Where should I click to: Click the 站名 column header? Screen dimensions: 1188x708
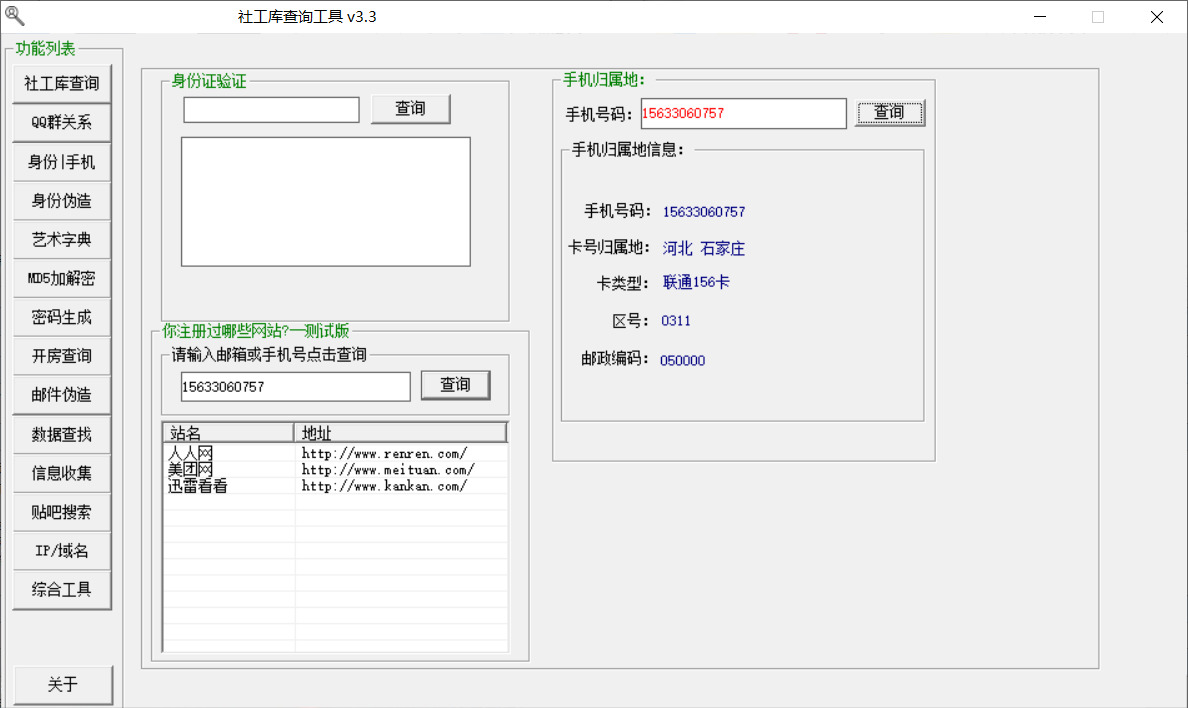(x=228, y=433)
